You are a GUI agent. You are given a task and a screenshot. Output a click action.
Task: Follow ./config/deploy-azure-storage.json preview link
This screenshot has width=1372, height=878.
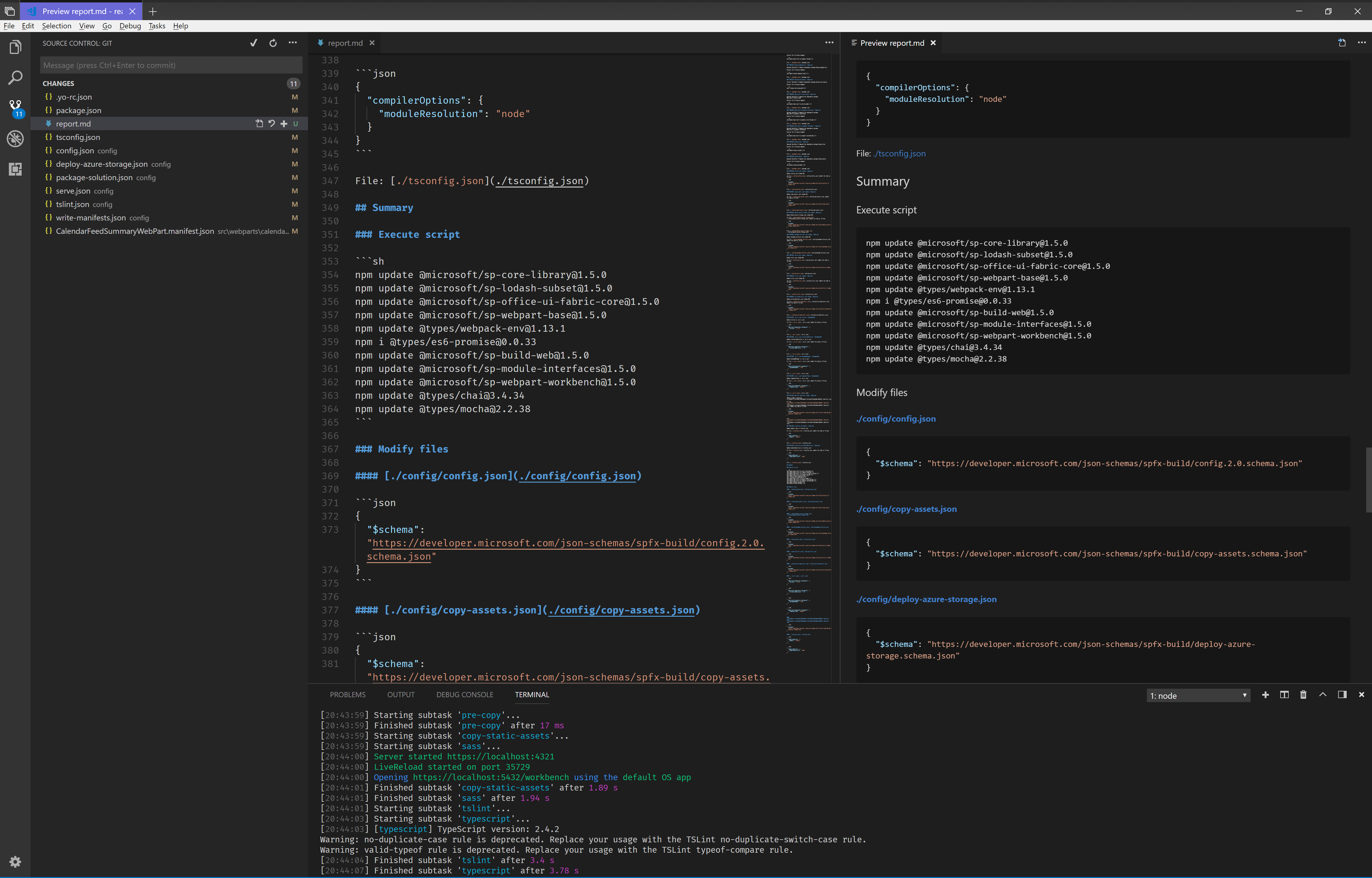click(x=926, y=599)
